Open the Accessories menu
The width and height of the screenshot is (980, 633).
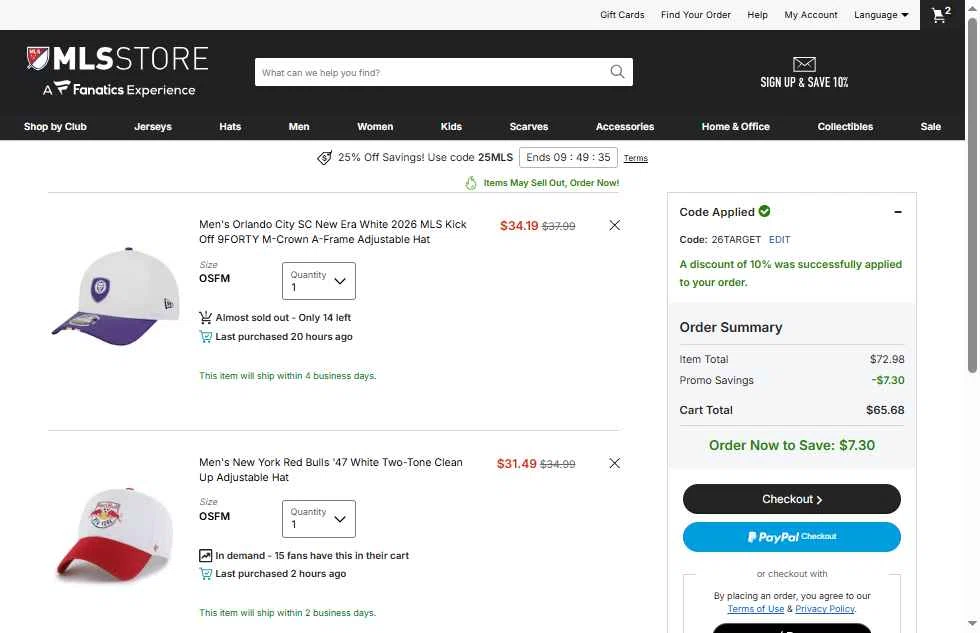coord(625,126)
